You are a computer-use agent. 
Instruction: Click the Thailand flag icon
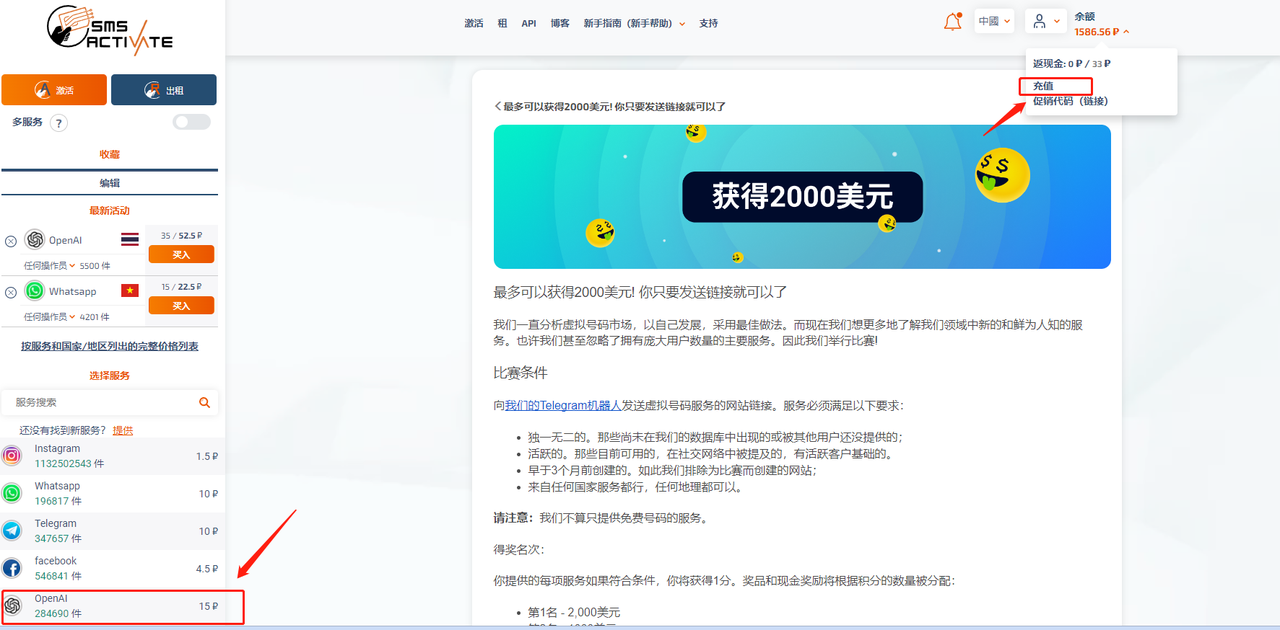coord(130,240)
